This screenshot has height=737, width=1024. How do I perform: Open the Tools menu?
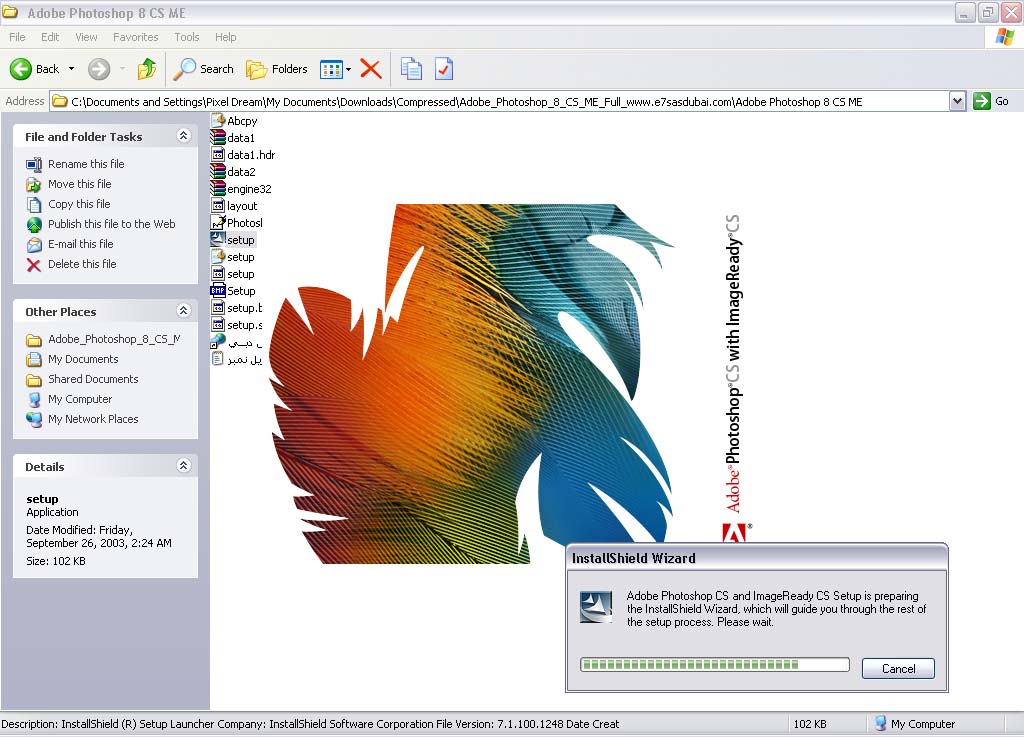187,37
